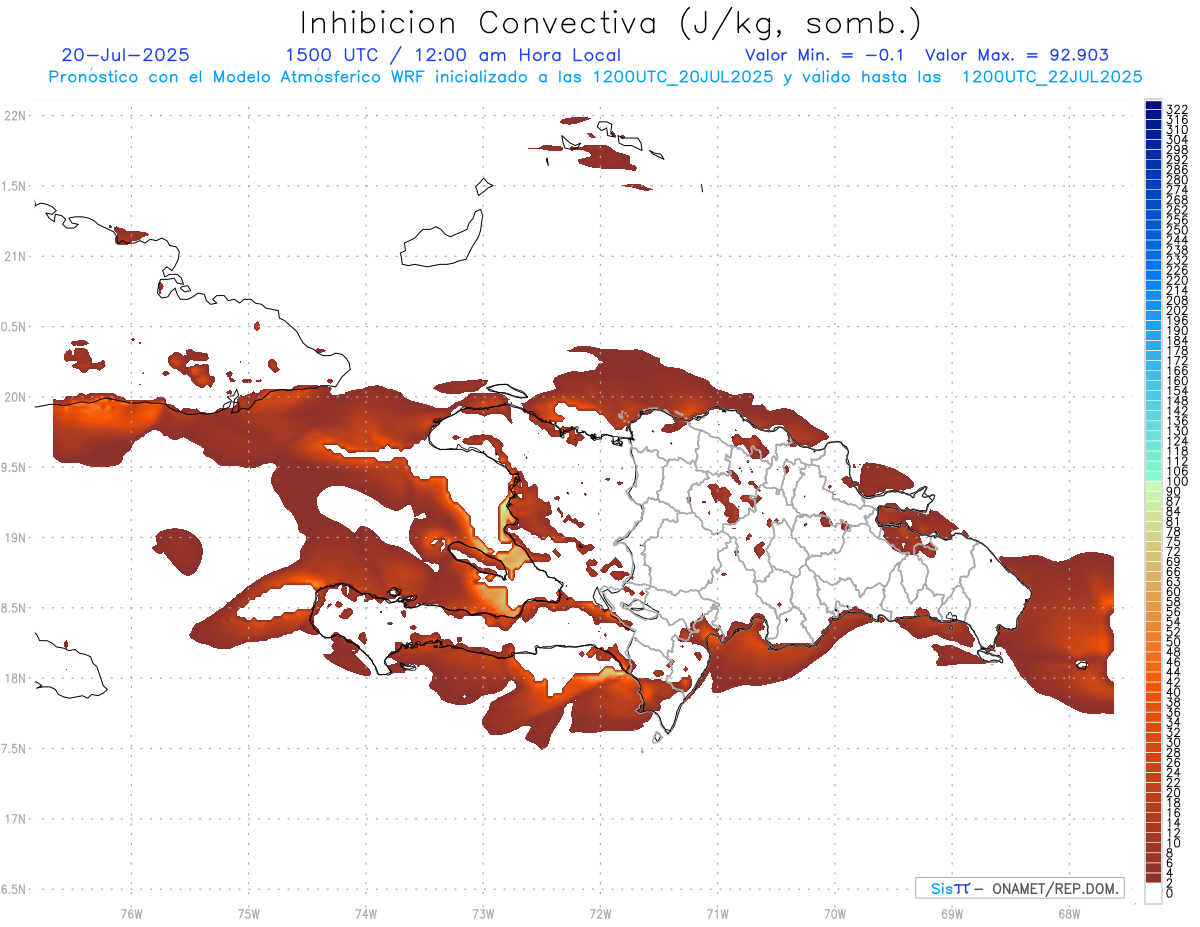Image resolution: width=1200 pixels, height=927 pixels.
Task: Click the '202' legend value
Action: click(1177, 310)
